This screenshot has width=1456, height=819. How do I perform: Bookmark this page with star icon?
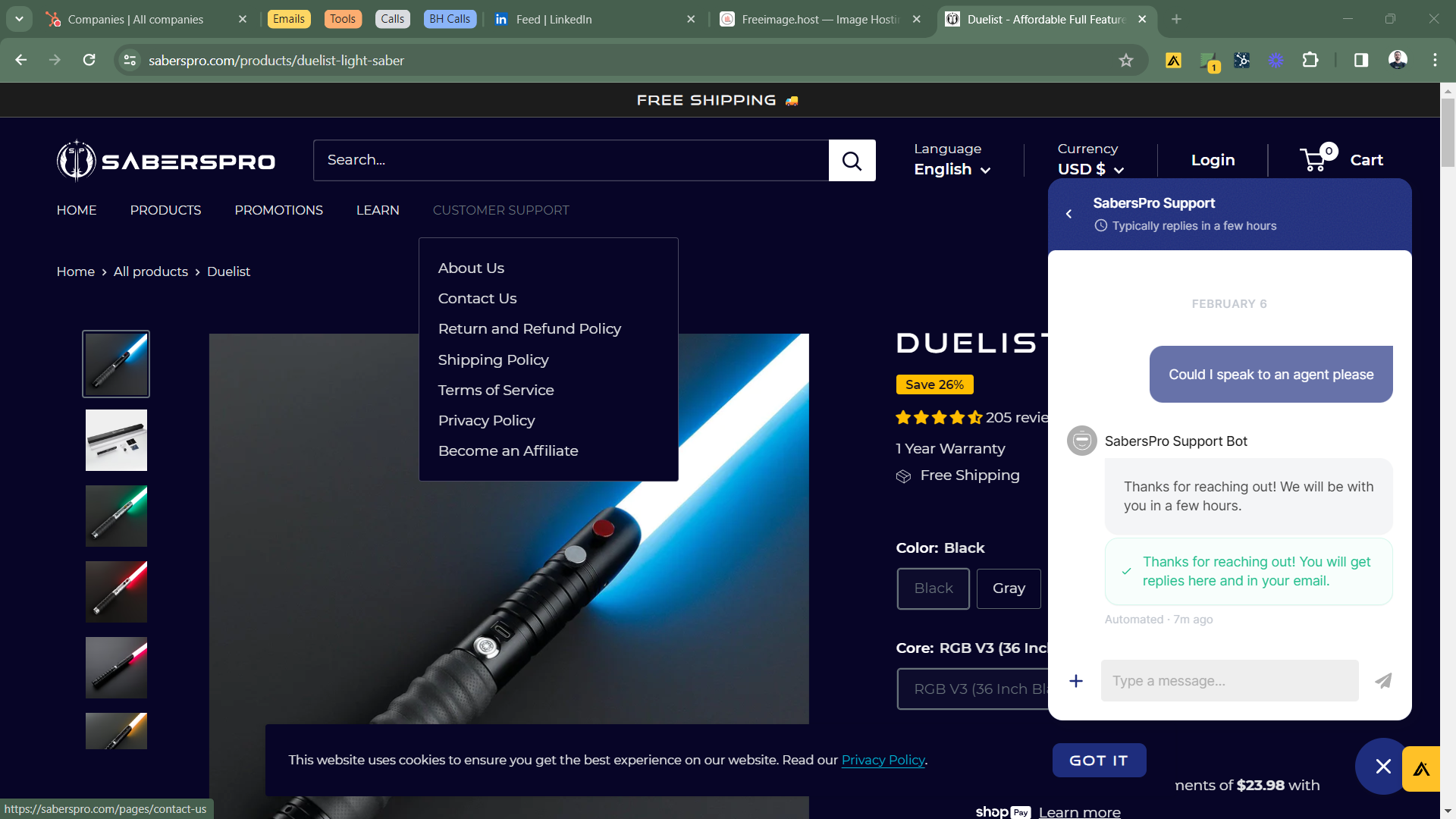tap(1126, 61)
